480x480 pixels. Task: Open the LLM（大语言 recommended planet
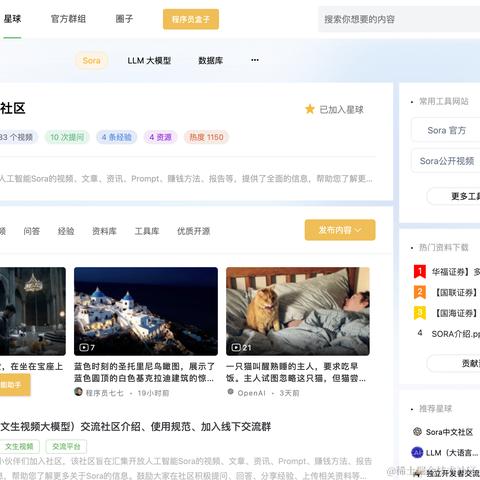(452, 453)
